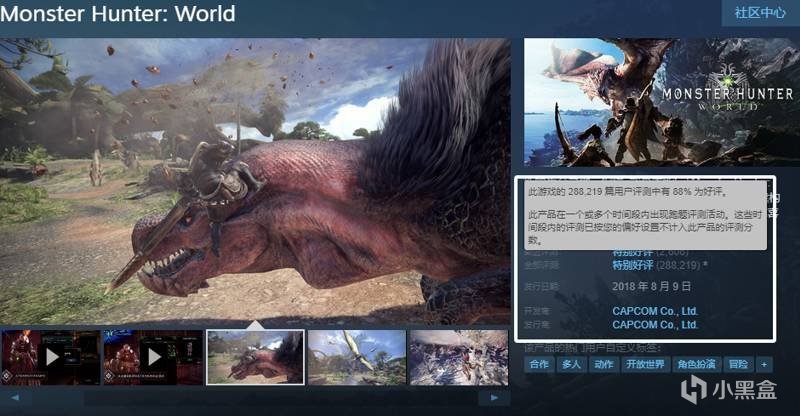
Task: Click the main large game screenshot
Action: coord(255,181)
